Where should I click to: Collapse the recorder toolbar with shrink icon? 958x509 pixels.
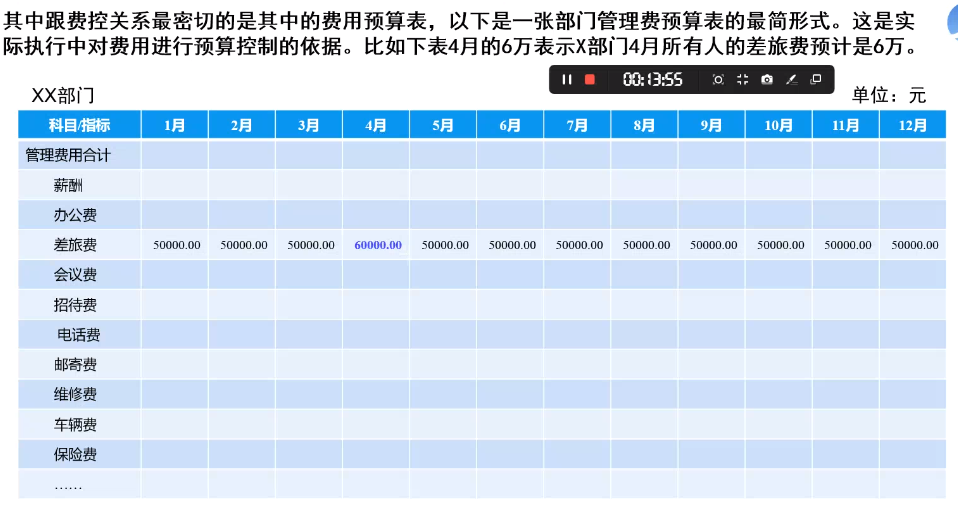pos(742,79)
